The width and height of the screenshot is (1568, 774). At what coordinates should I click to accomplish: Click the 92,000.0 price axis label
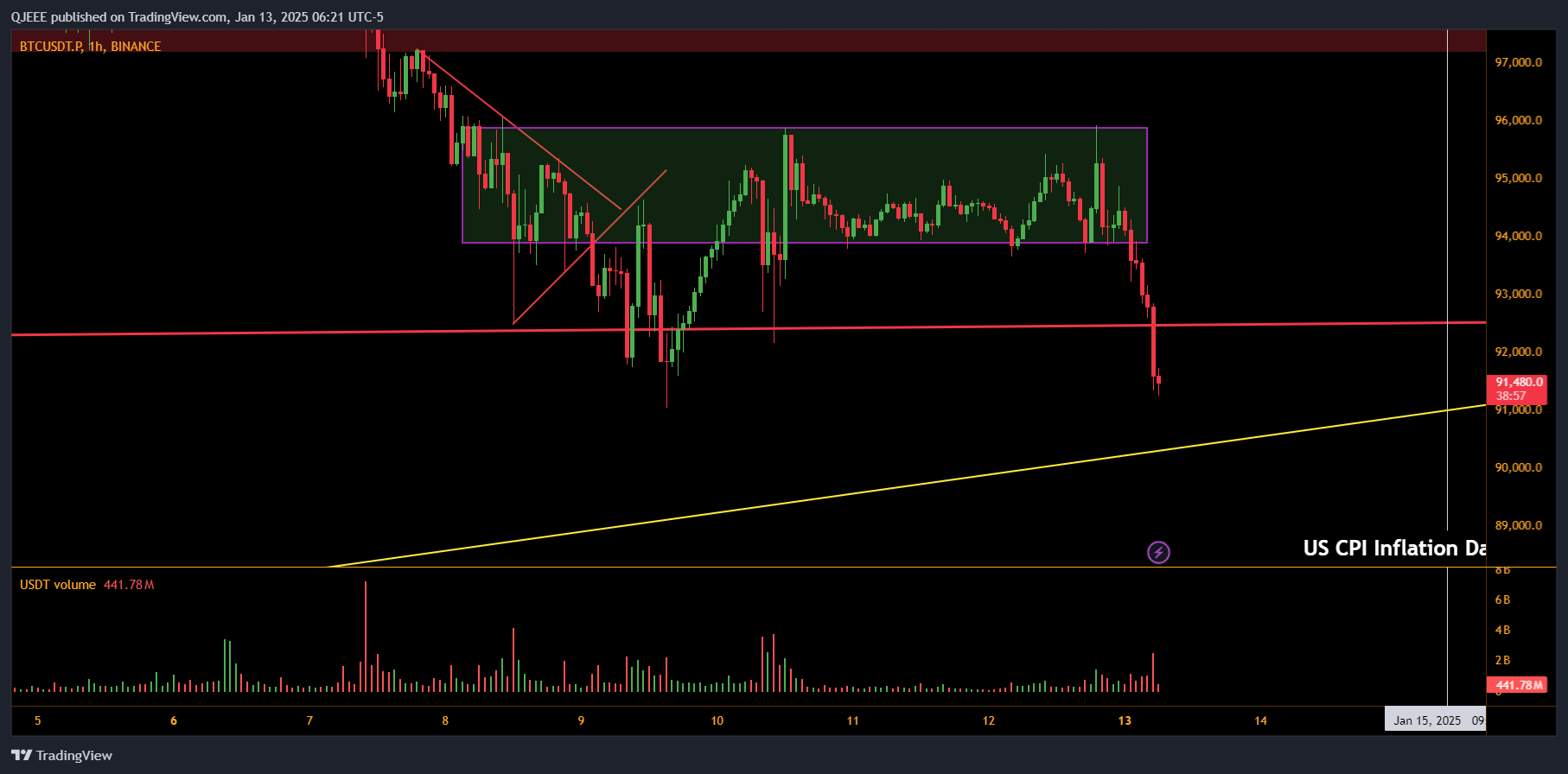click(1519, 352)
